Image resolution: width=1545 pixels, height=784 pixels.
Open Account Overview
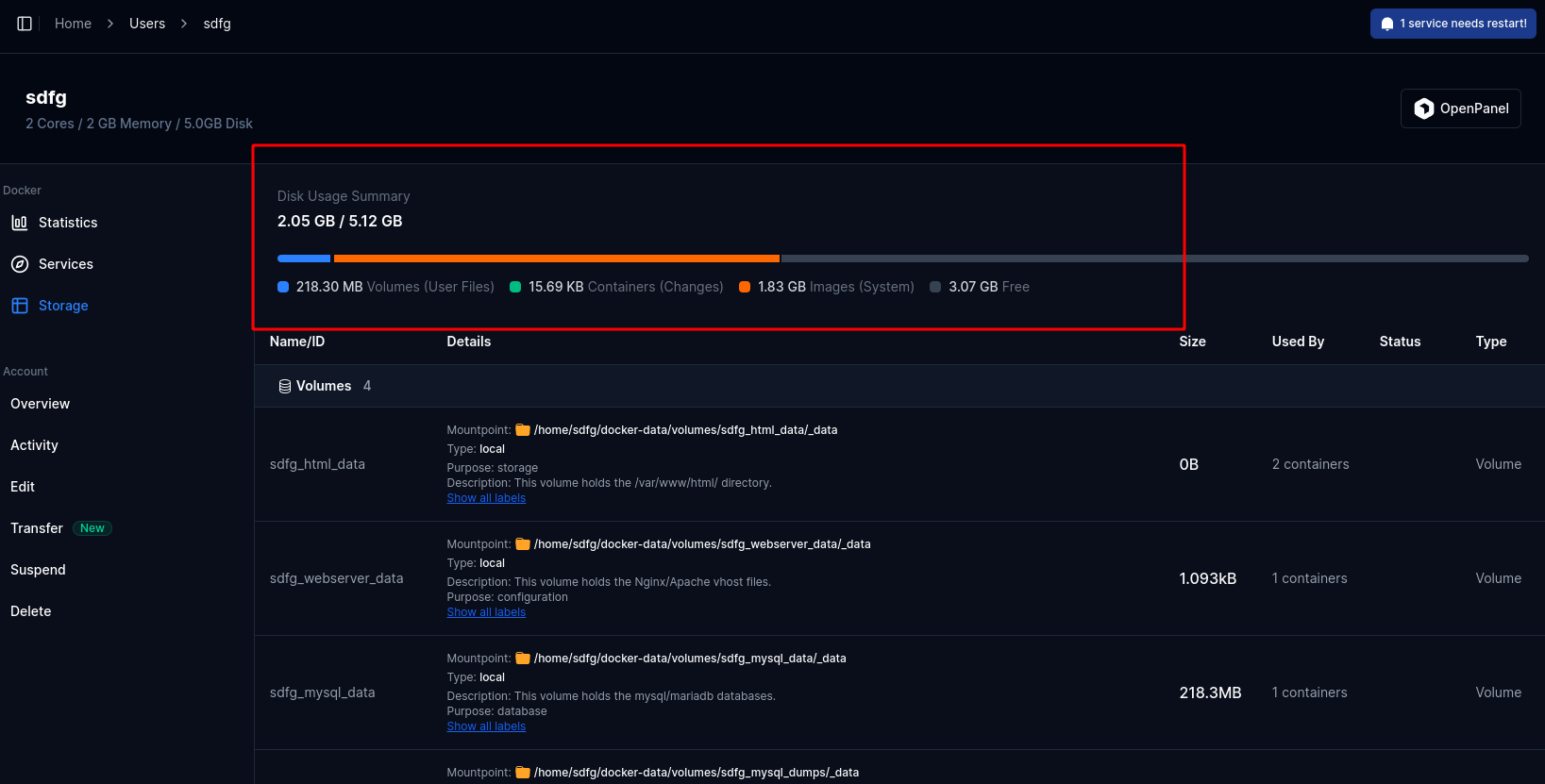click(x=40, y=404)
